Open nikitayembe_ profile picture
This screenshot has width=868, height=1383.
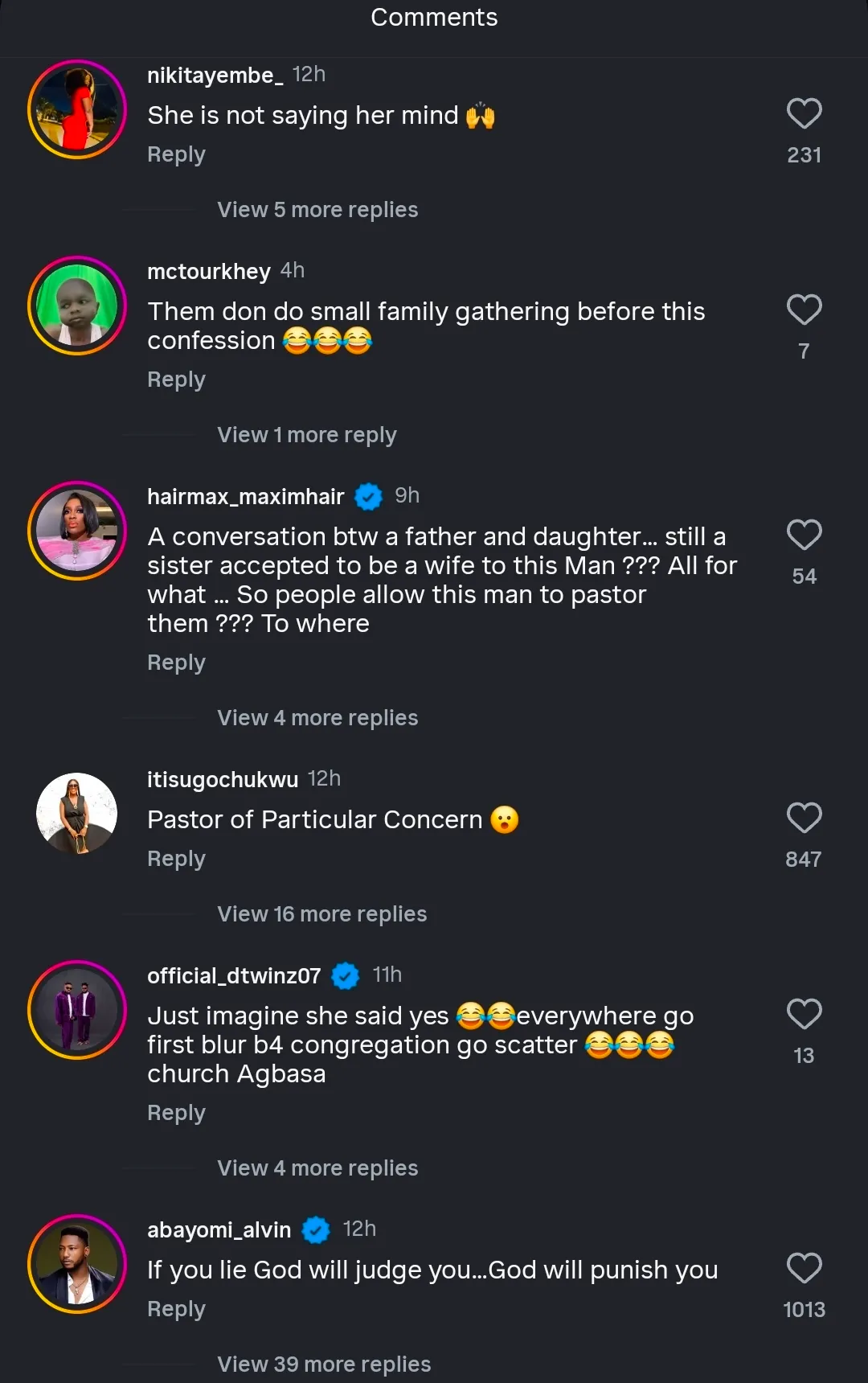[x=77, y=109]
